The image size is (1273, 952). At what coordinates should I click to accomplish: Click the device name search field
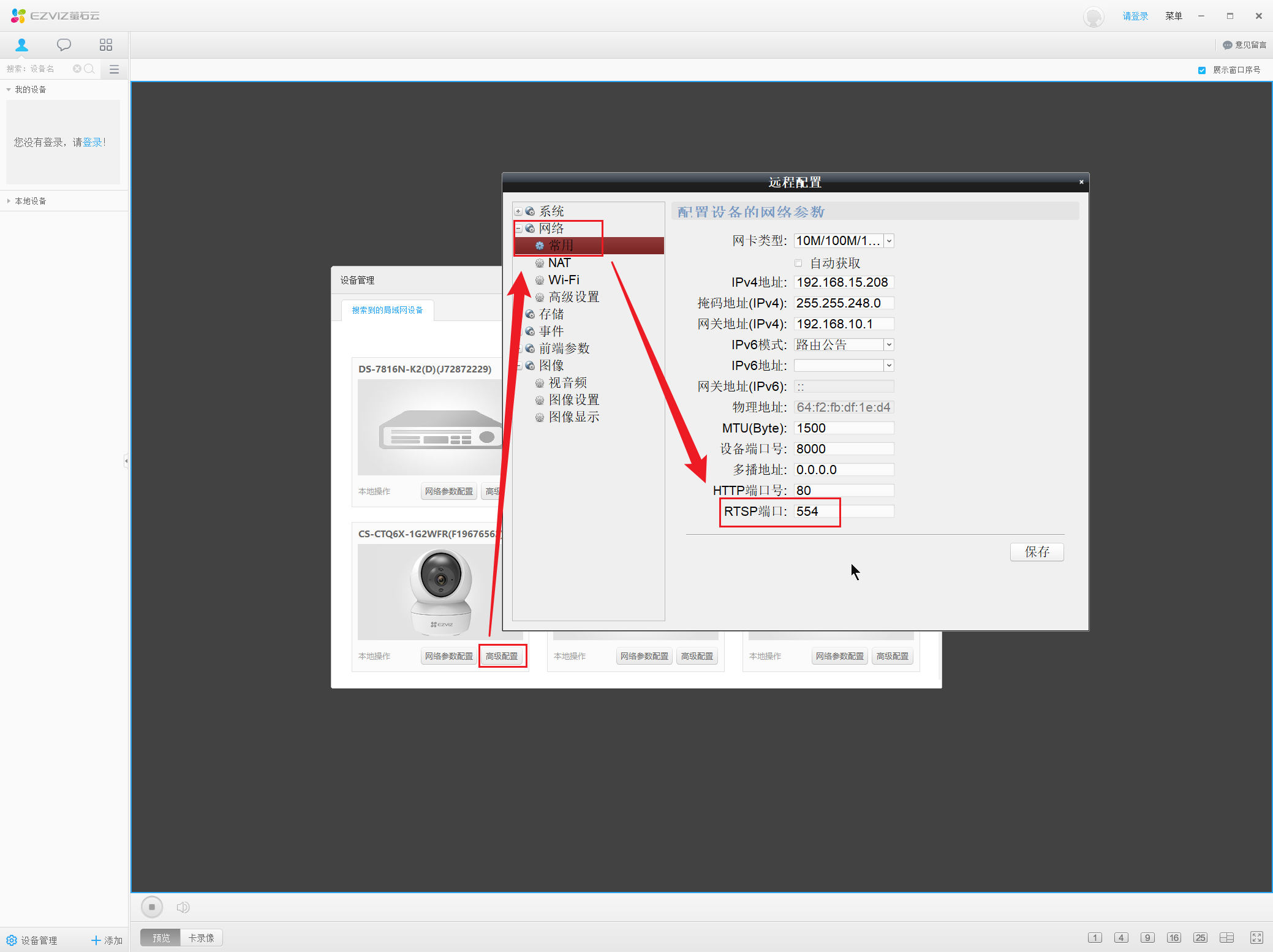point(38,69)
